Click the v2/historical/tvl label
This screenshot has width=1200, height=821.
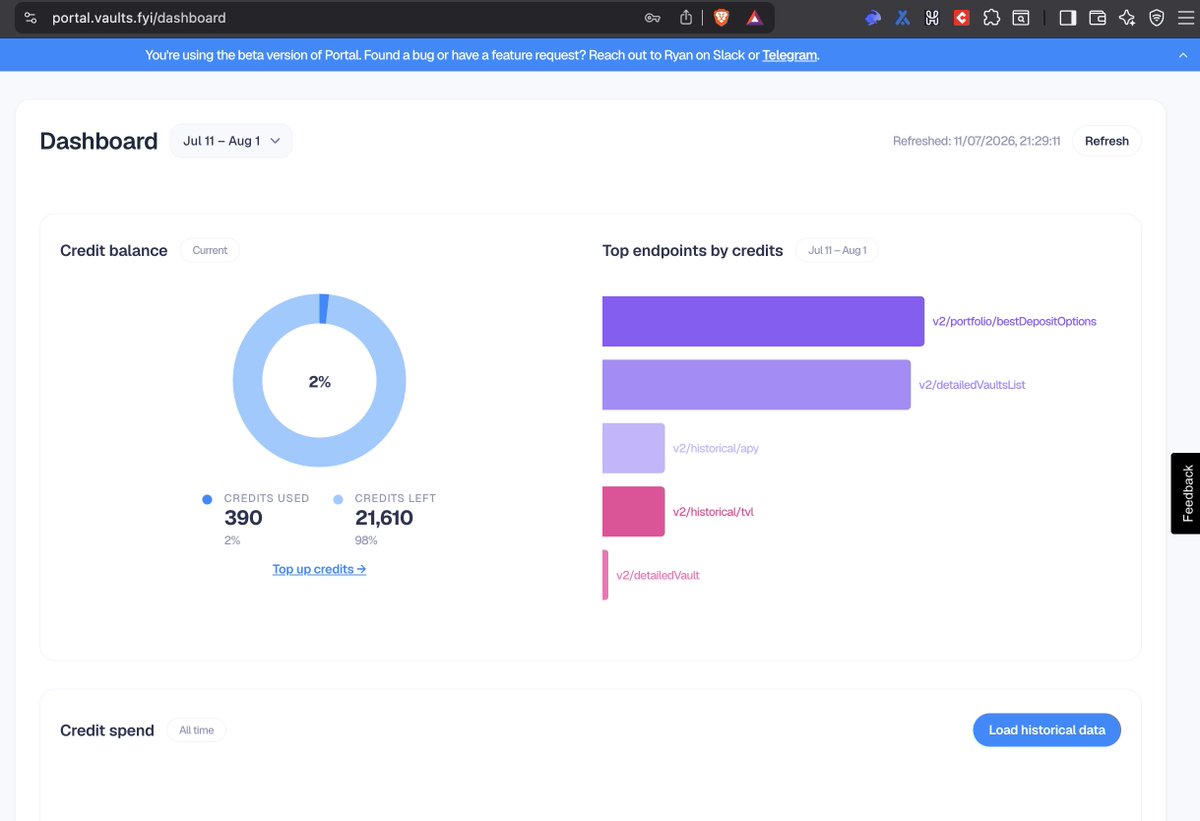[x=713, y=512]
